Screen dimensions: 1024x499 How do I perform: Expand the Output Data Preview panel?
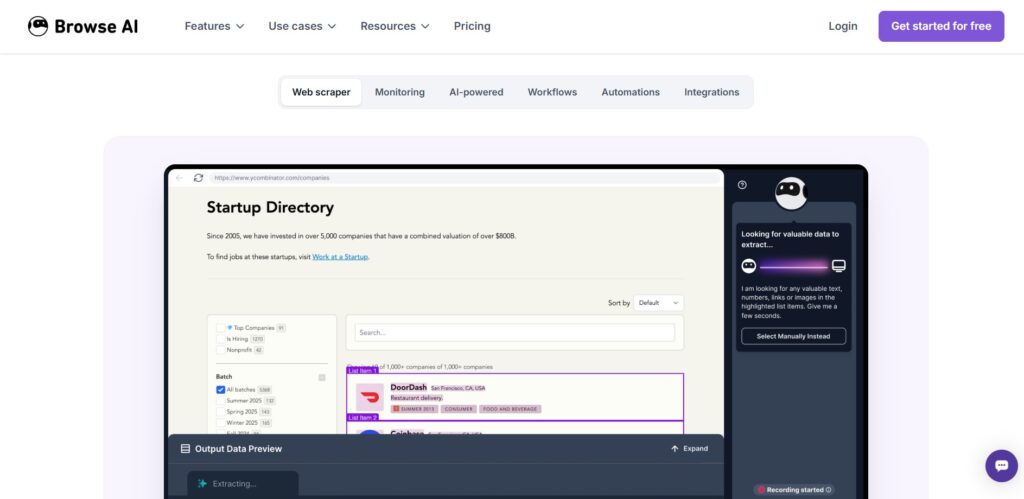click(x=689, y=449)
